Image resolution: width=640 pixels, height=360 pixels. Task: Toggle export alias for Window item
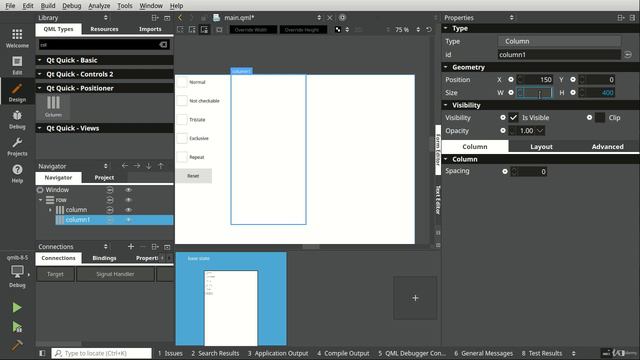click(110, 190)
